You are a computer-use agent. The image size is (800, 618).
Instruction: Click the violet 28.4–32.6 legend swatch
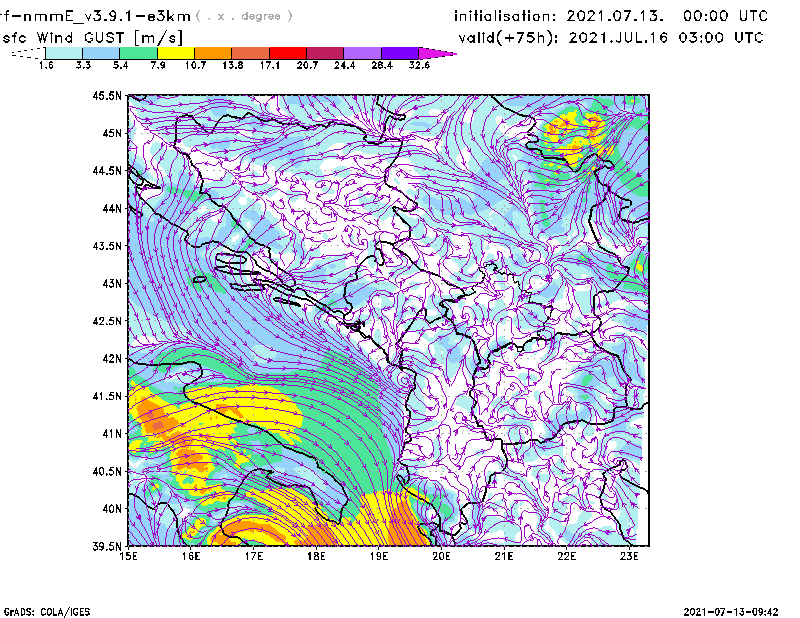click(x=400, y=53)
